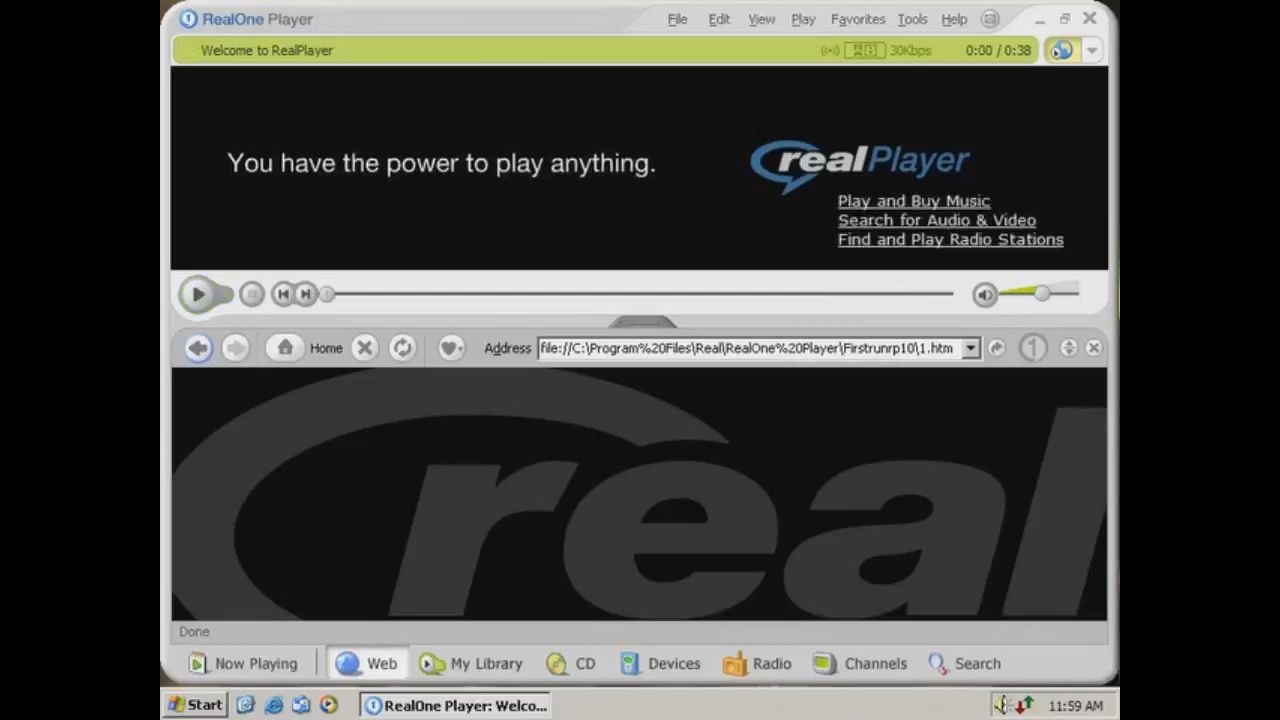Expand the Address bar dropdown

tap(970, 348)
